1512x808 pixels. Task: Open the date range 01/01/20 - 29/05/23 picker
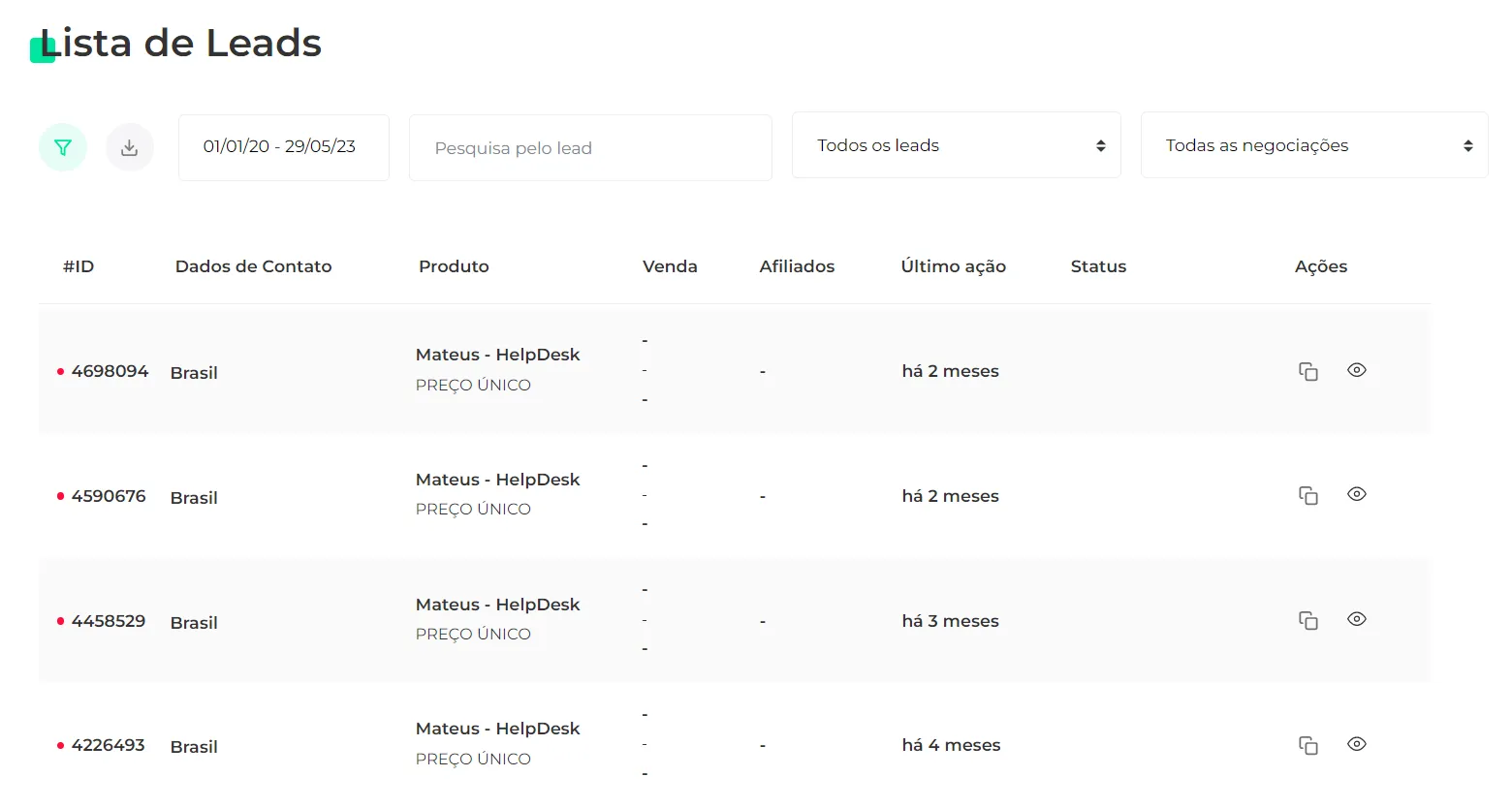(284, 147)
